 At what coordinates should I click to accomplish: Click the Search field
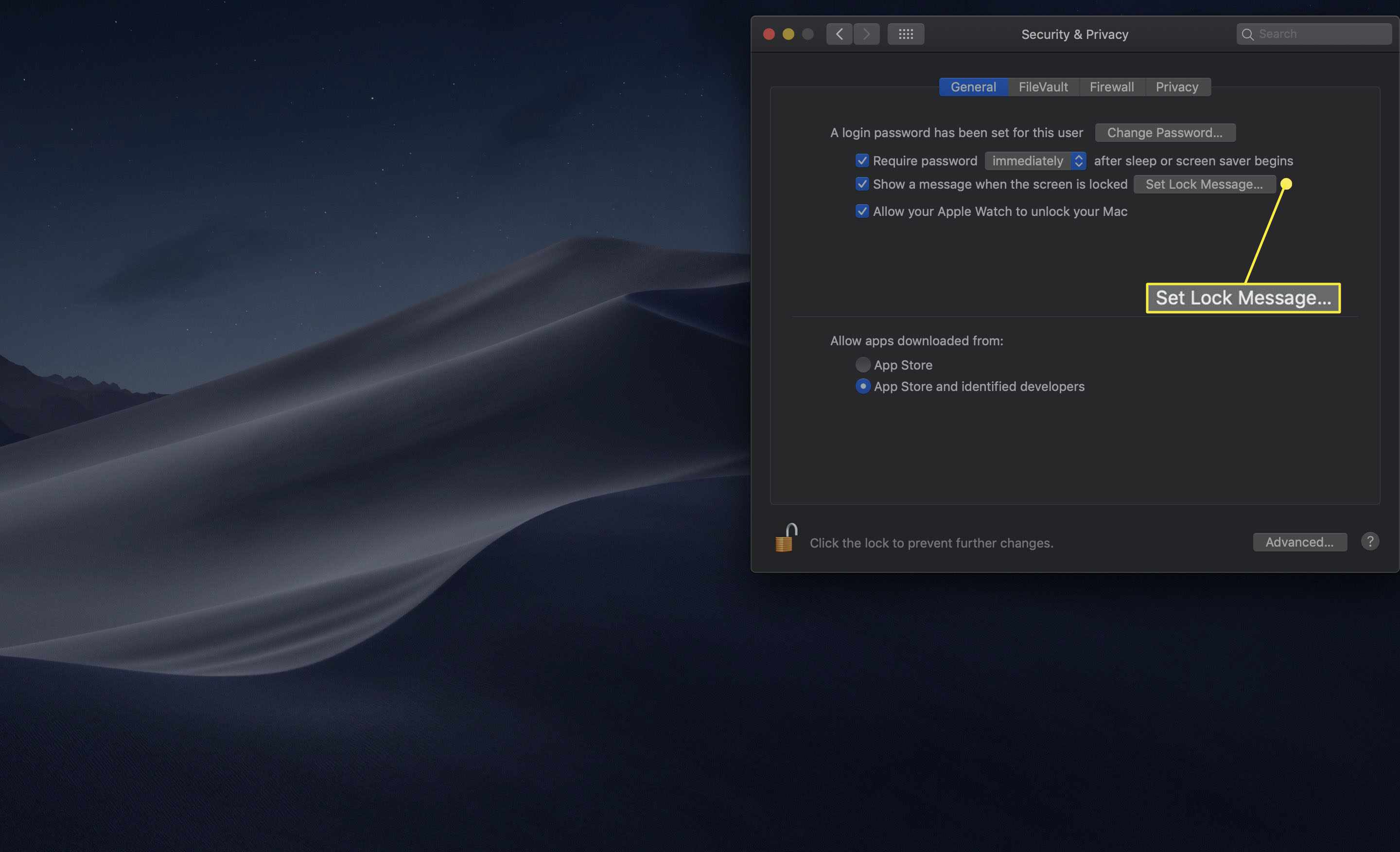pos(1314,33)
